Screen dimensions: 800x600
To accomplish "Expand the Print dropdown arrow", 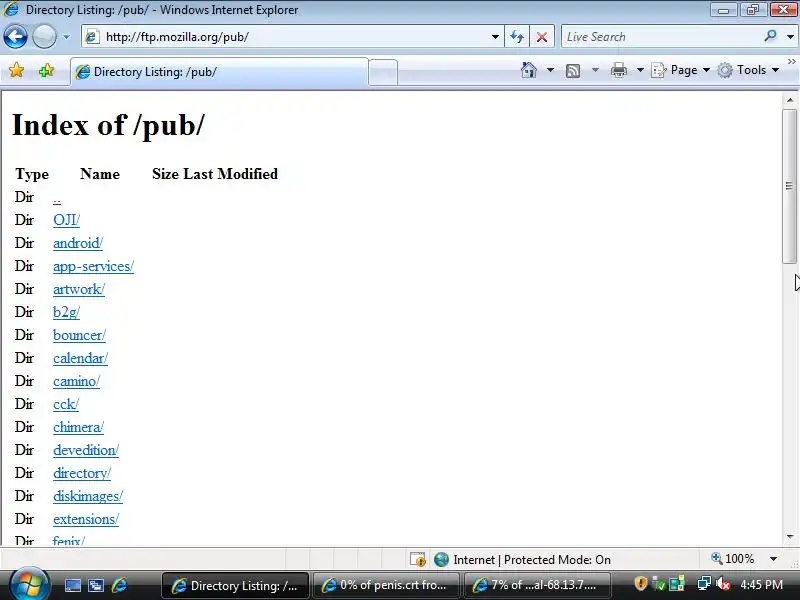I will [640, 70].
